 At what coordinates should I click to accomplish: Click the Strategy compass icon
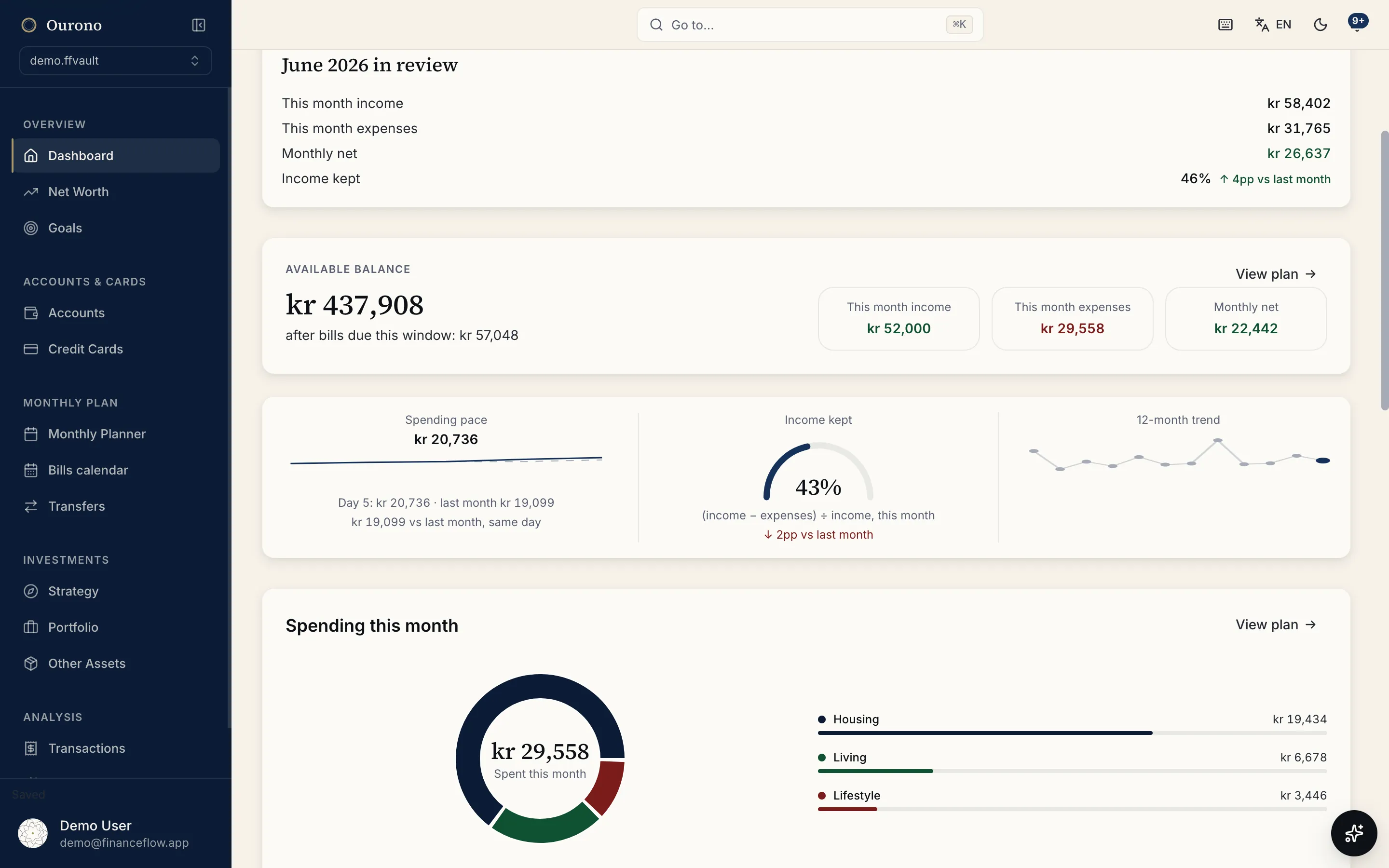pos(31,591)
